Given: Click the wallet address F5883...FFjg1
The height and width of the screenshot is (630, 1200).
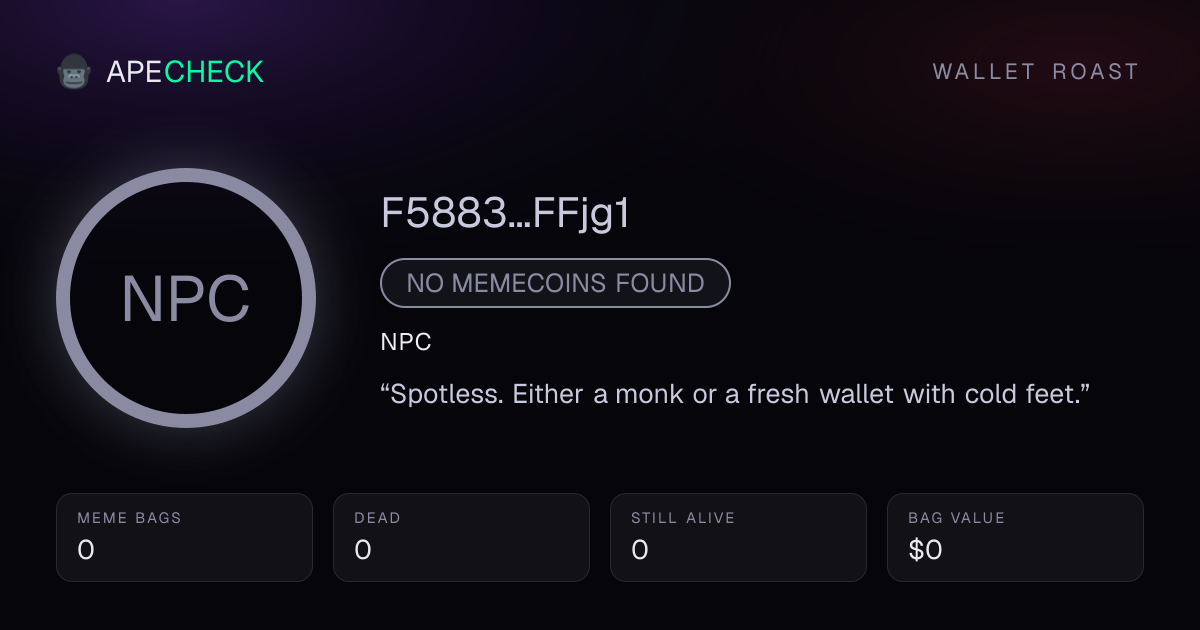Looking at the screenshot, I should point(506,214).
